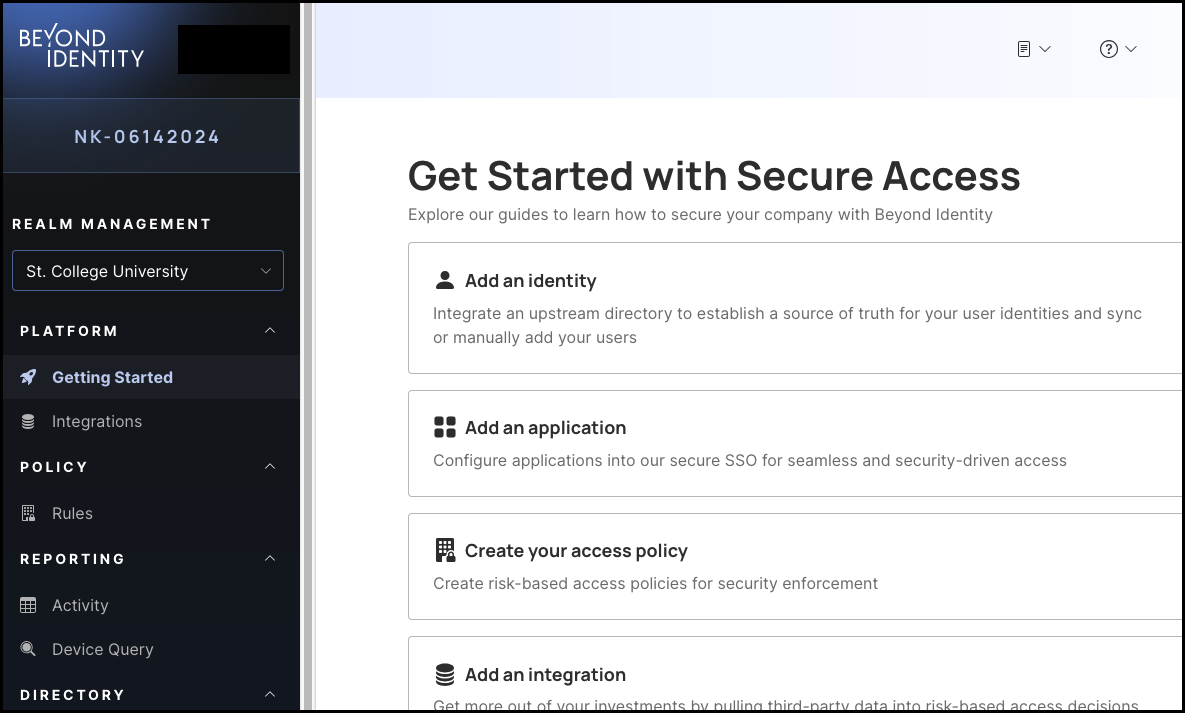
Task: Click the Configure applications into our secure SSO text
Action: point(750,460)
